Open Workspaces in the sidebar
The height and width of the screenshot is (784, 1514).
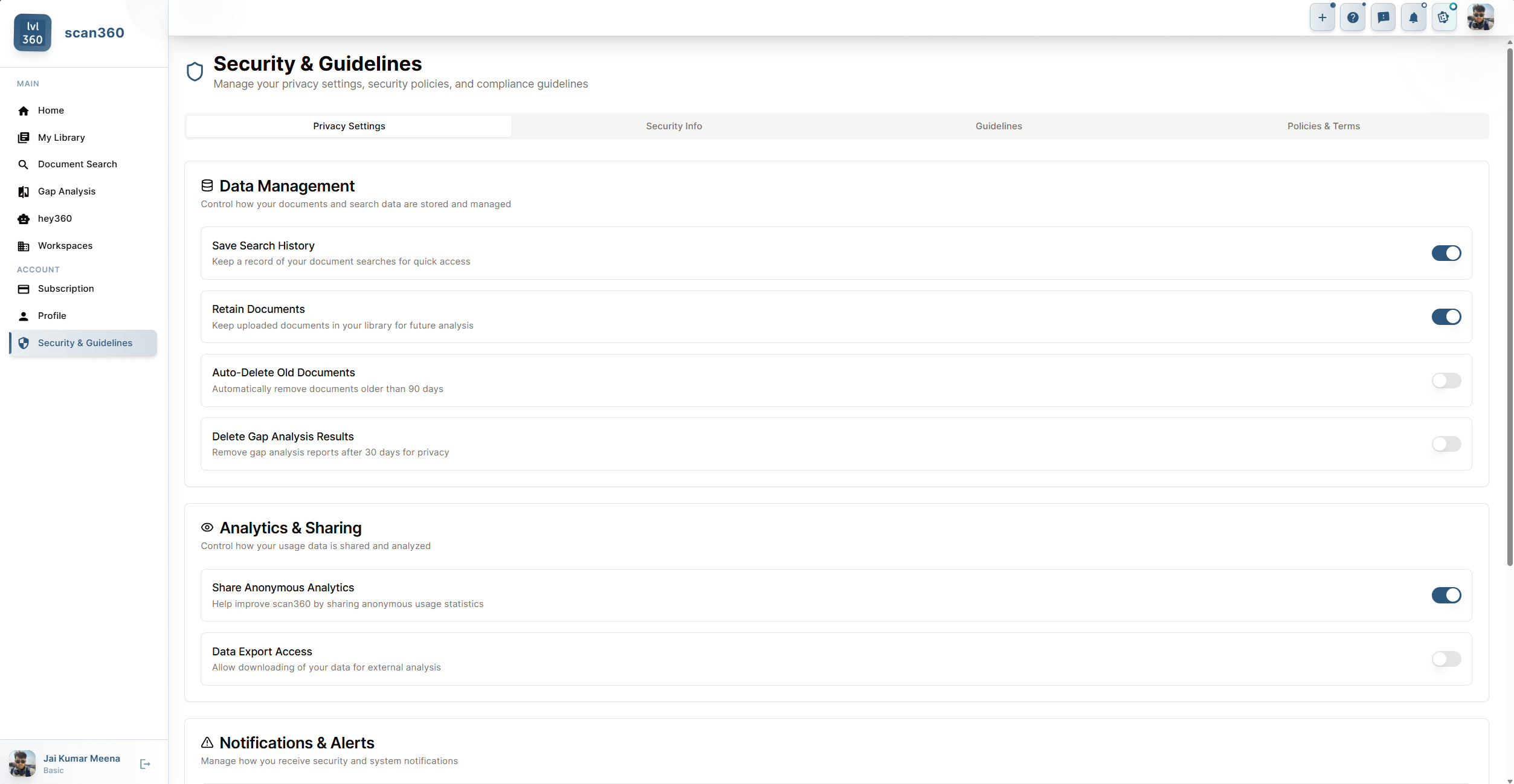point(65,245)
